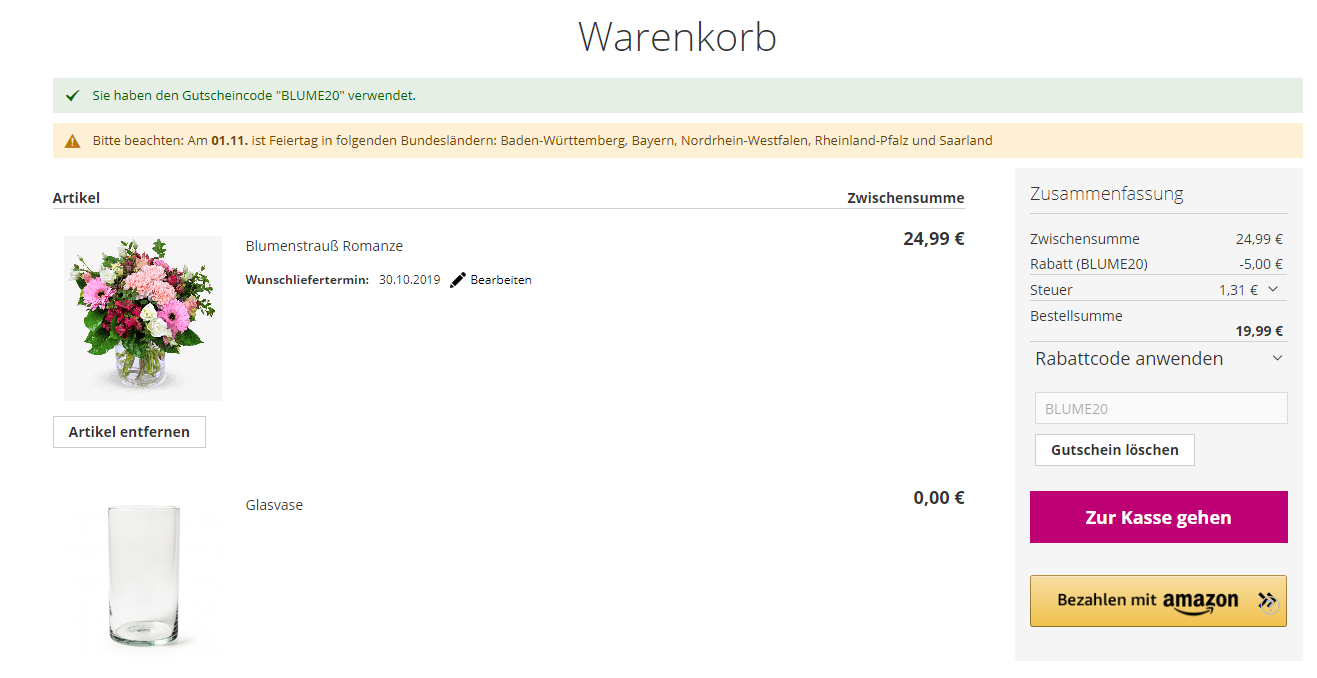Pay using Bezahlen mit Amazon
Viewport: 1317px width, 678px height.
point(1147,601)
